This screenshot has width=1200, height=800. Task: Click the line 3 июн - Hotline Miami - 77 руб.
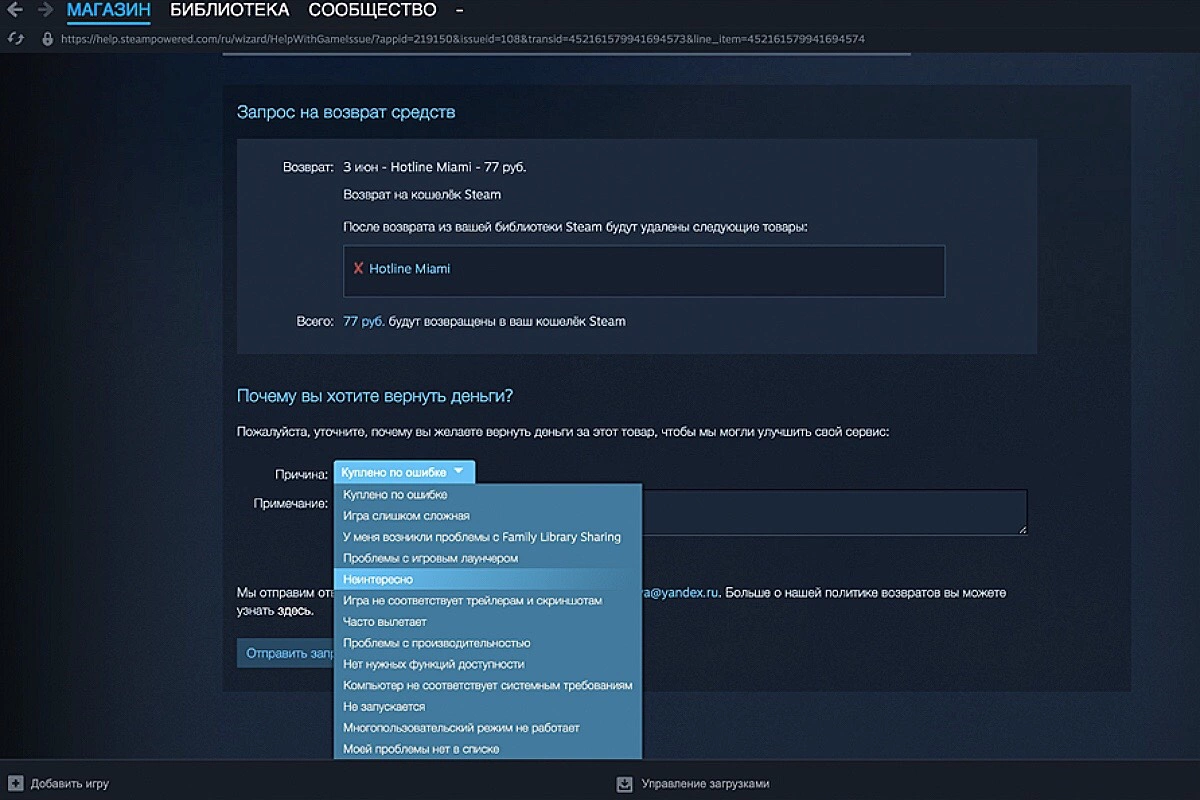click(x=435, y=167)
